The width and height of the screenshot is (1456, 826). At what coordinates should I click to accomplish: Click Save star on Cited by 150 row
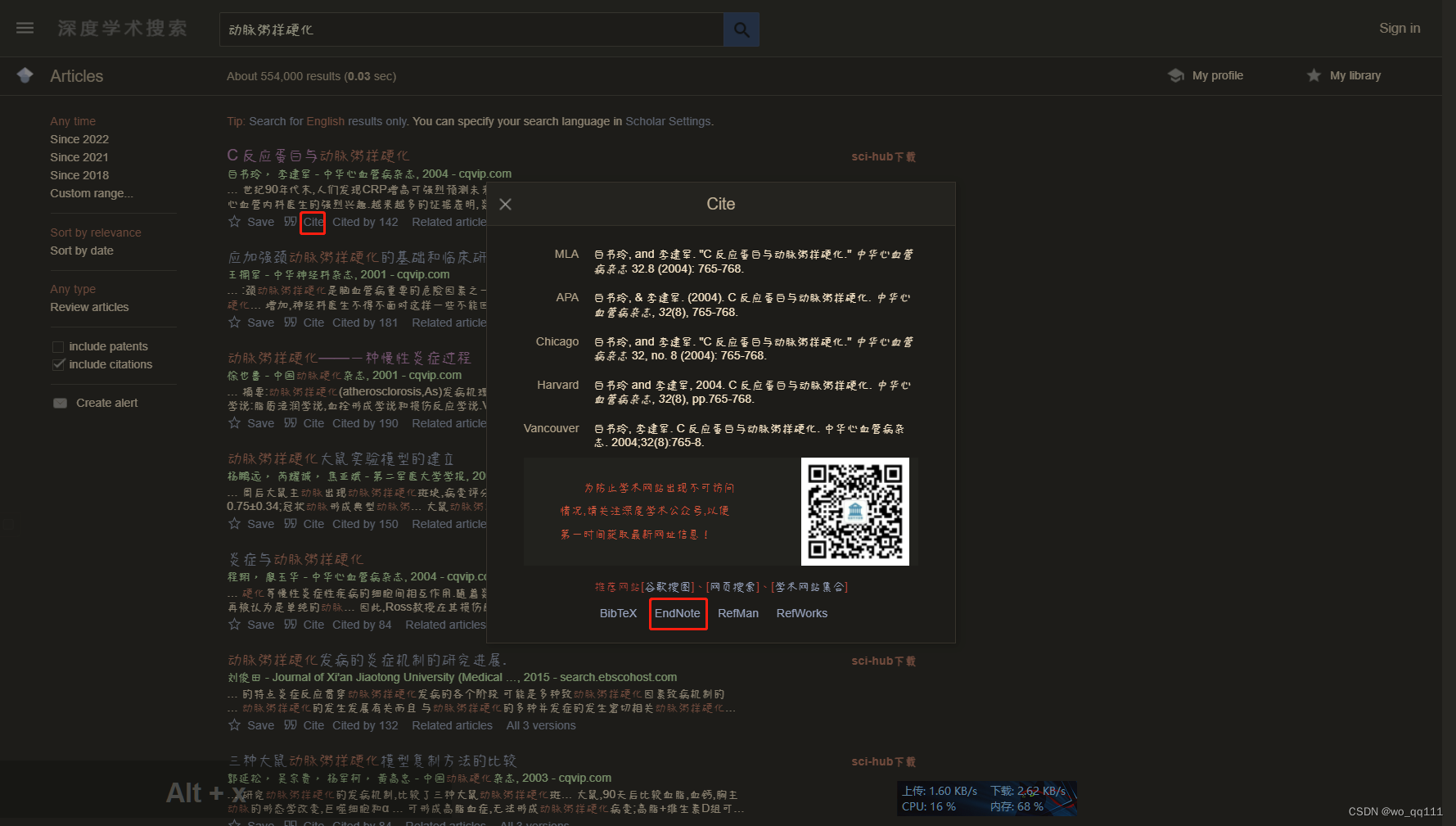235,524
